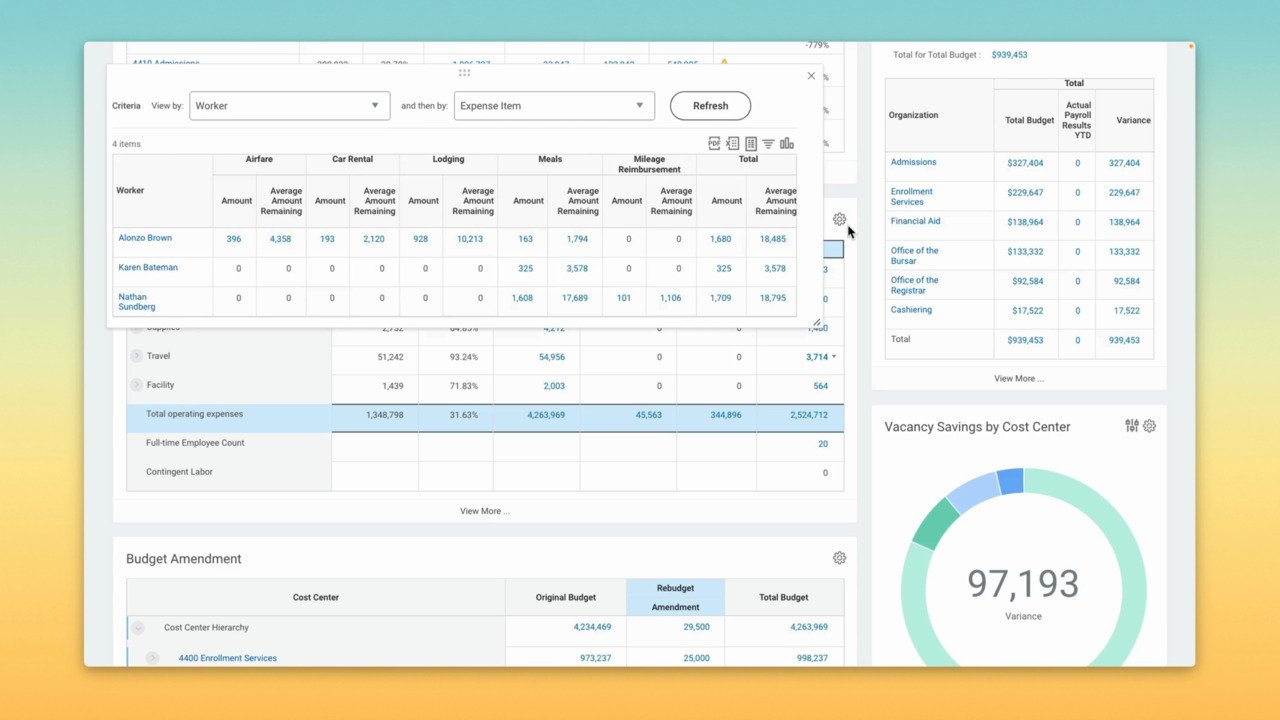
Task: Click the Admissions total budget $327,404
Action: click(x=1025, y=163)
